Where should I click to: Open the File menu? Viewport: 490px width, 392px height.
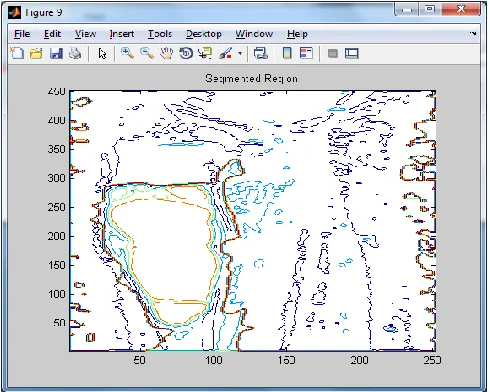[22, 34]
